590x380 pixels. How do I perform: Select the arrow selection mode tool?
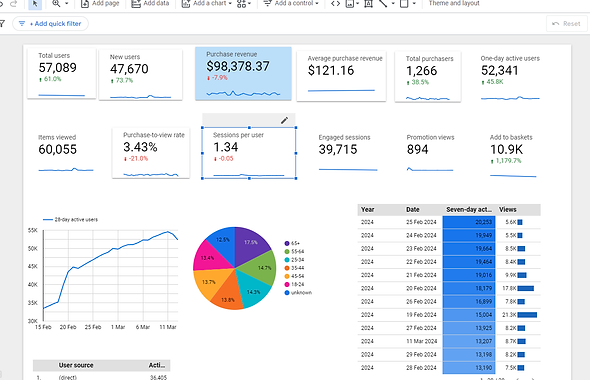(x=35, y=3)
